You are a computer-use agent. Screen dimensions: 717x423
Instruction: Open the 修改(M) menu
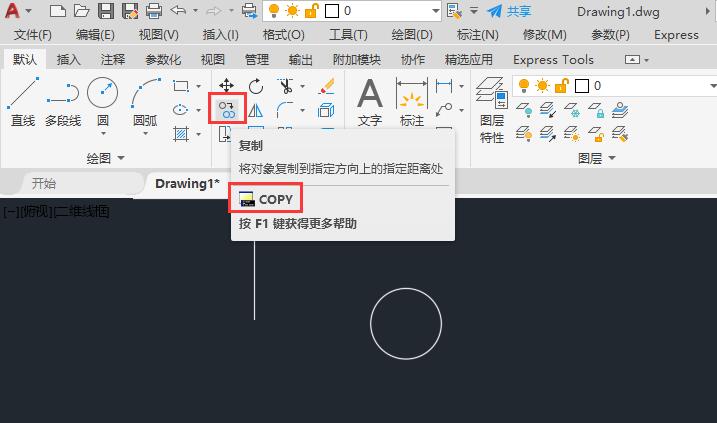545,35
